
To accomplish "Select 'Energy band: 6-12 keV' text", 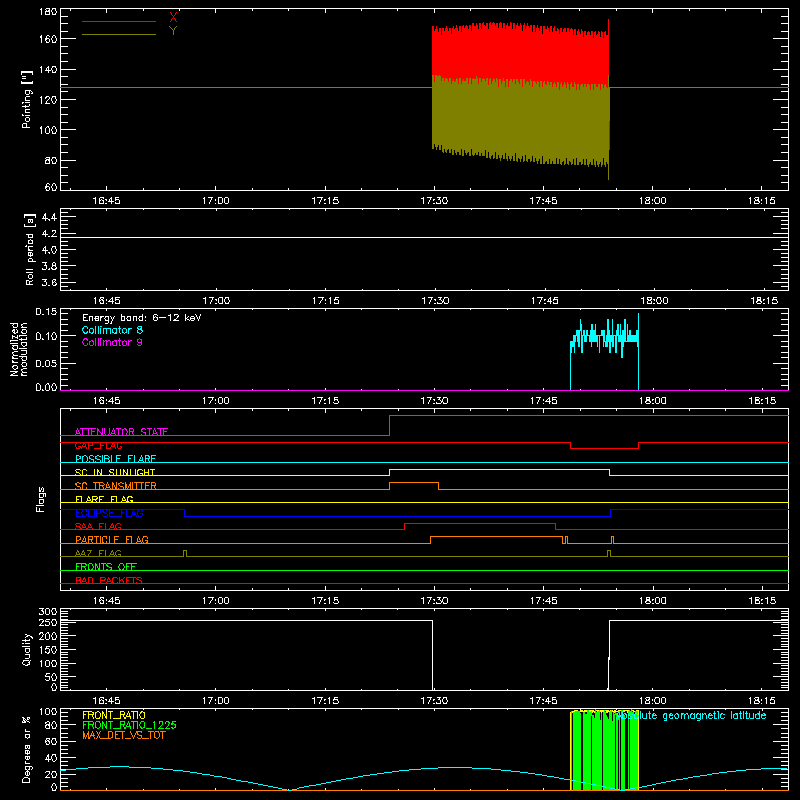I will 142,318.
